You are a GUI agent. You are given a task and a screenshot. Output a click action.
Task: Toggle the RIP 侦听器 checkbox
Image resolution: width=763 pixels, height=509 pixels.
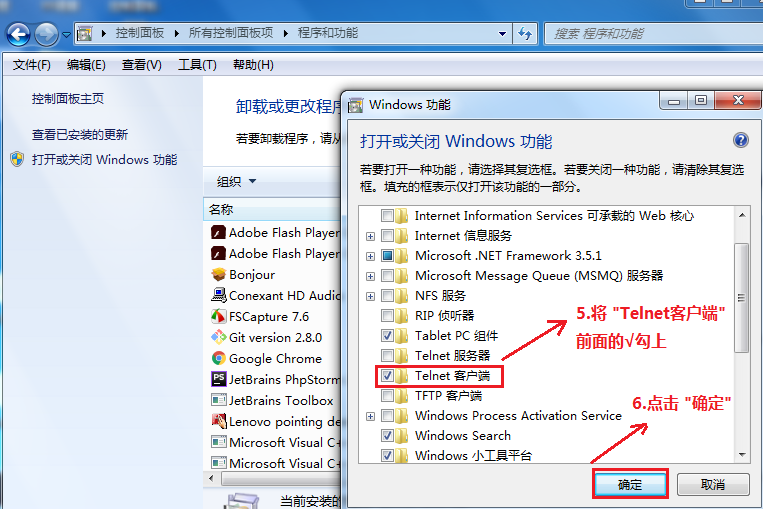point(387,316)
